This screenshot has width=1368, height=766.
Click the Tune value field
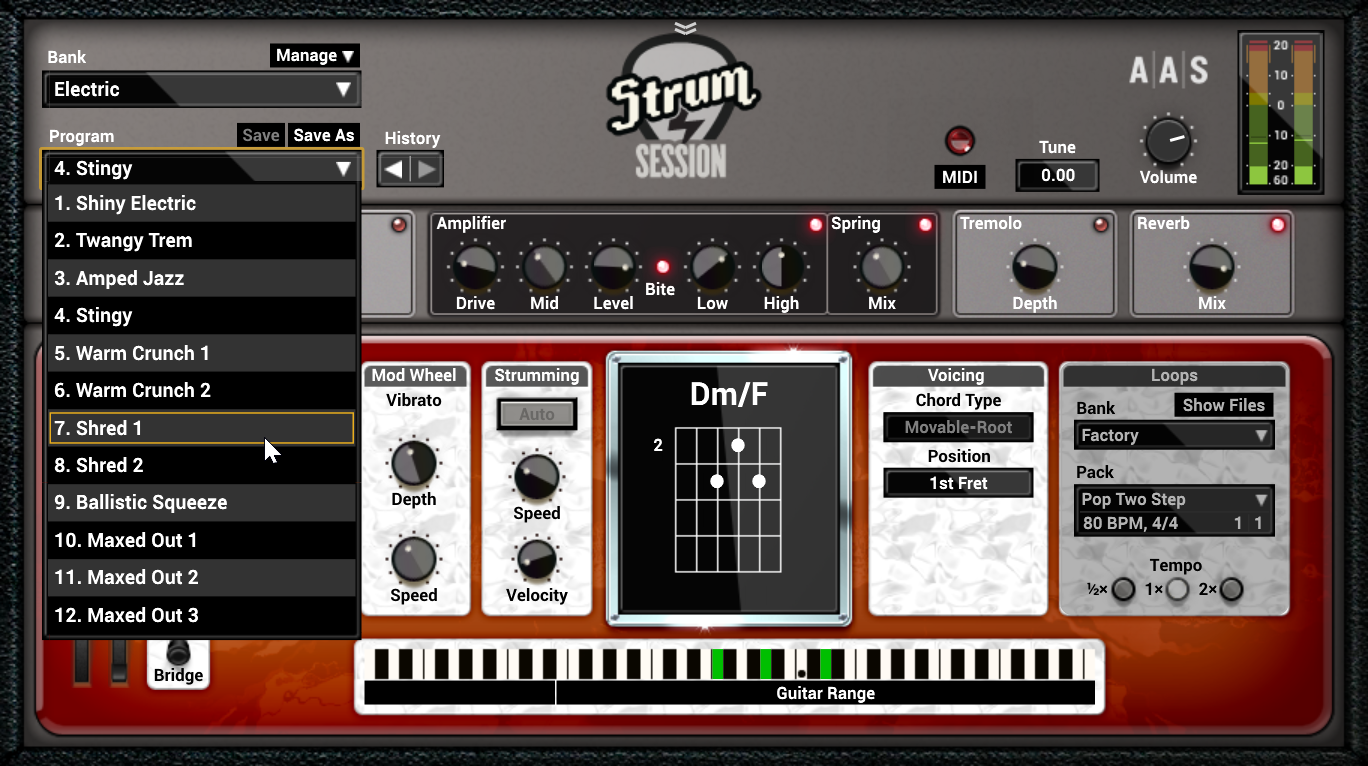tap(1058, 175)
